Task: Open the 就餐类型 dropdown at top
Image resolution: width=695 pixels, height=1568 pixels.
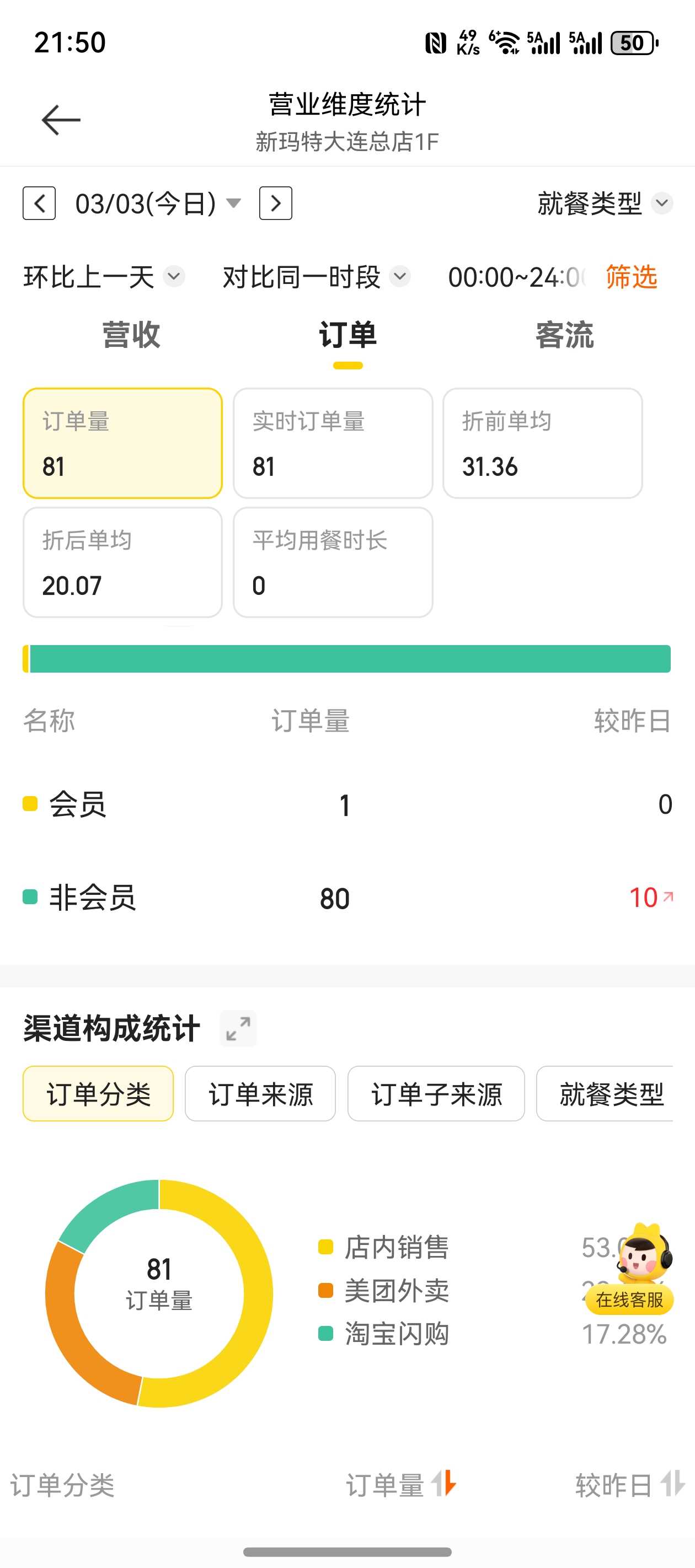Action: (604, 203)
